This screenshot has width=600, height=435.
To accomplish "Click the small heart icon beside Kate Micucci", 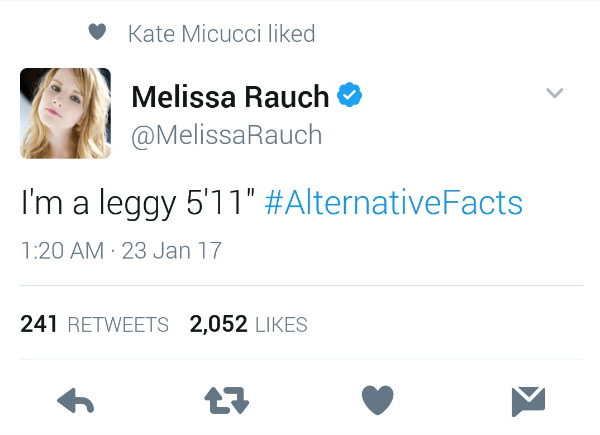I will pyautogui.click(x=97, y=33).
